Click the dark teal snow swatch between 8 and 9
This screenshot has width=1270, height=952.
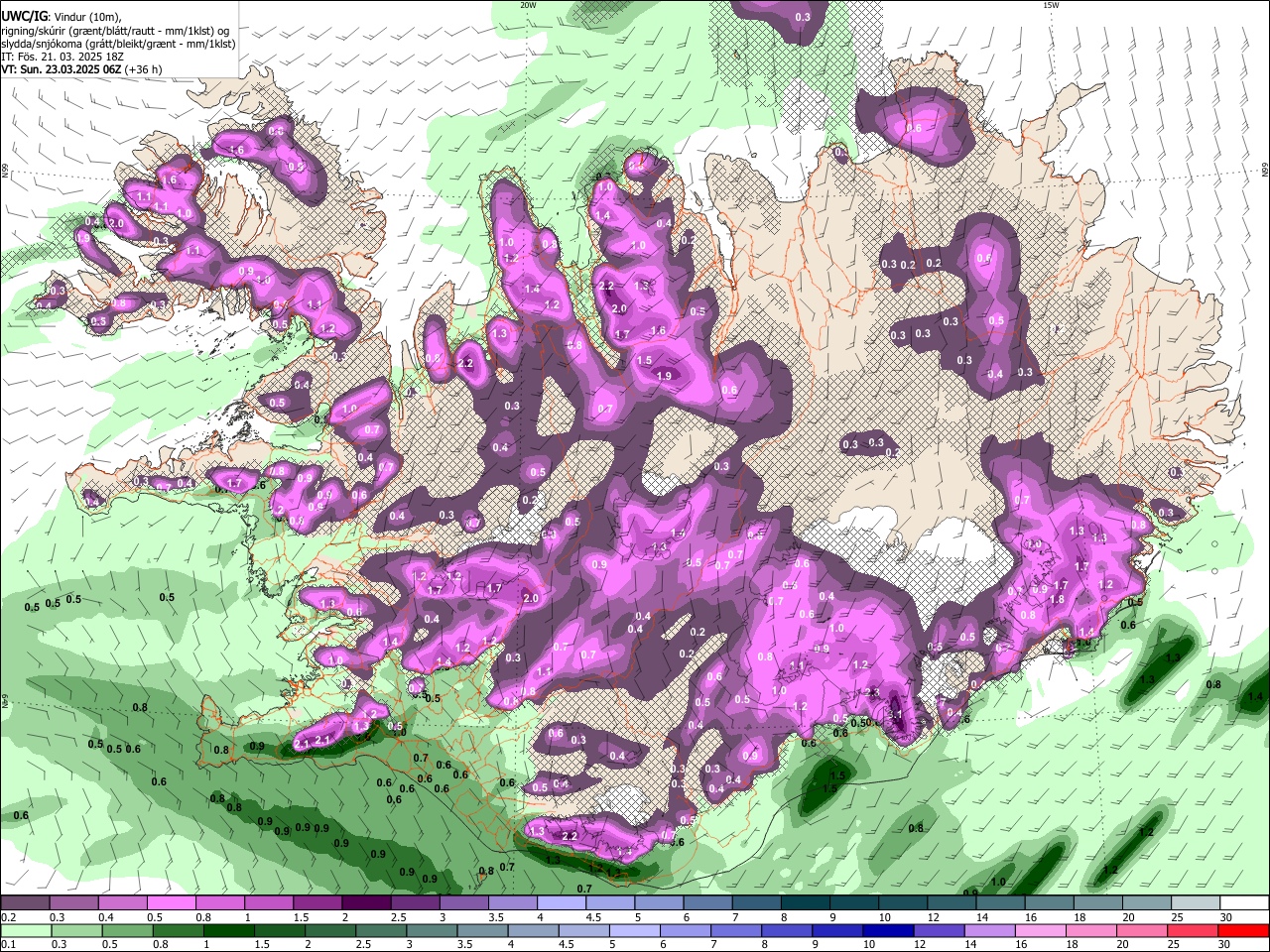[806, 902]
